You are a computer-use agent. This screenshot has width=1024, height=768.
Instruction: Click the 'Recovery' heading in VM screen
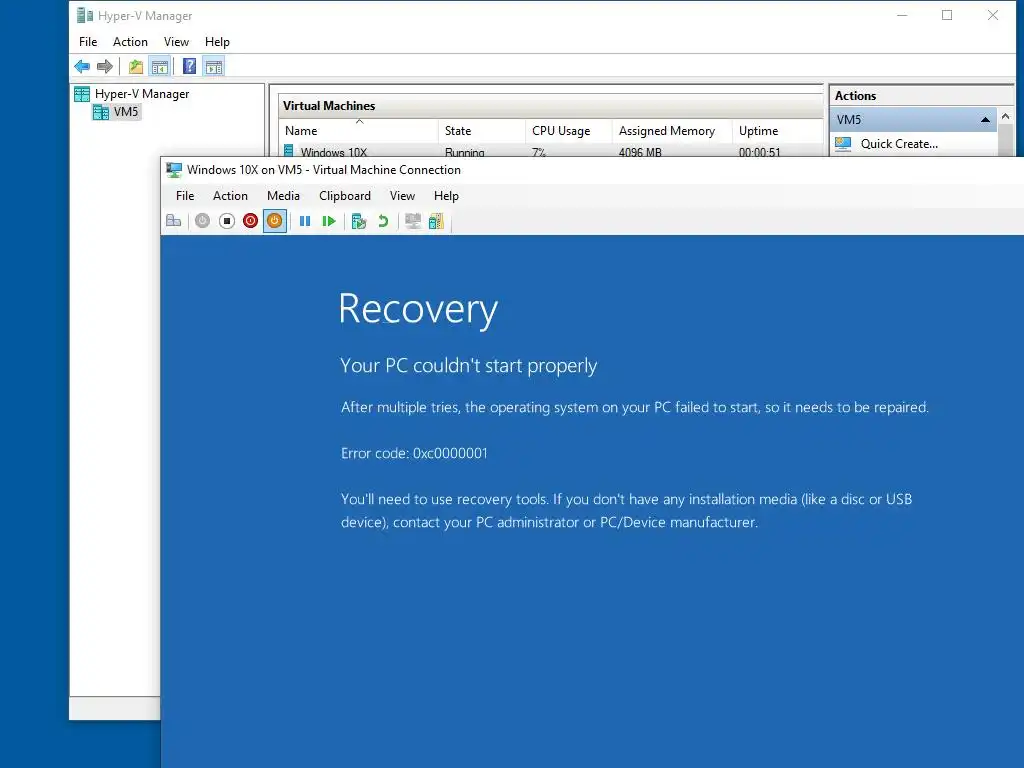[418, 309]
